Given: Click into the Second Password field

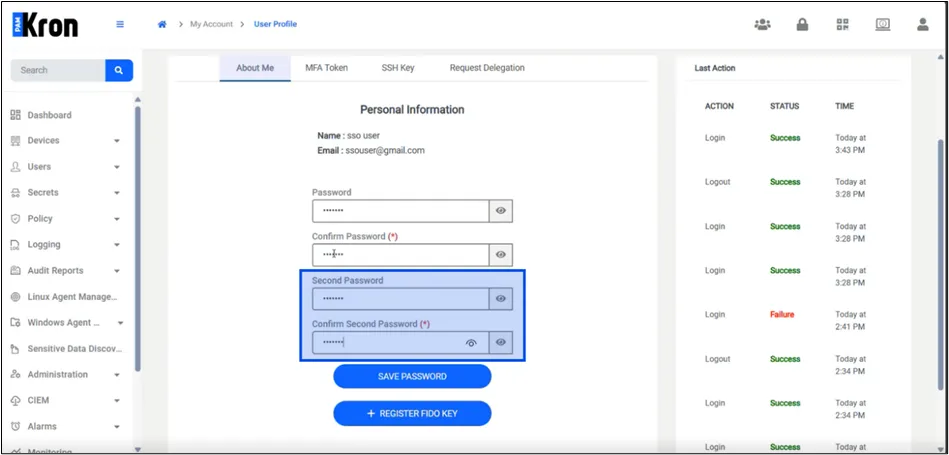Looking at the screenshot, I should coord(401,299).
